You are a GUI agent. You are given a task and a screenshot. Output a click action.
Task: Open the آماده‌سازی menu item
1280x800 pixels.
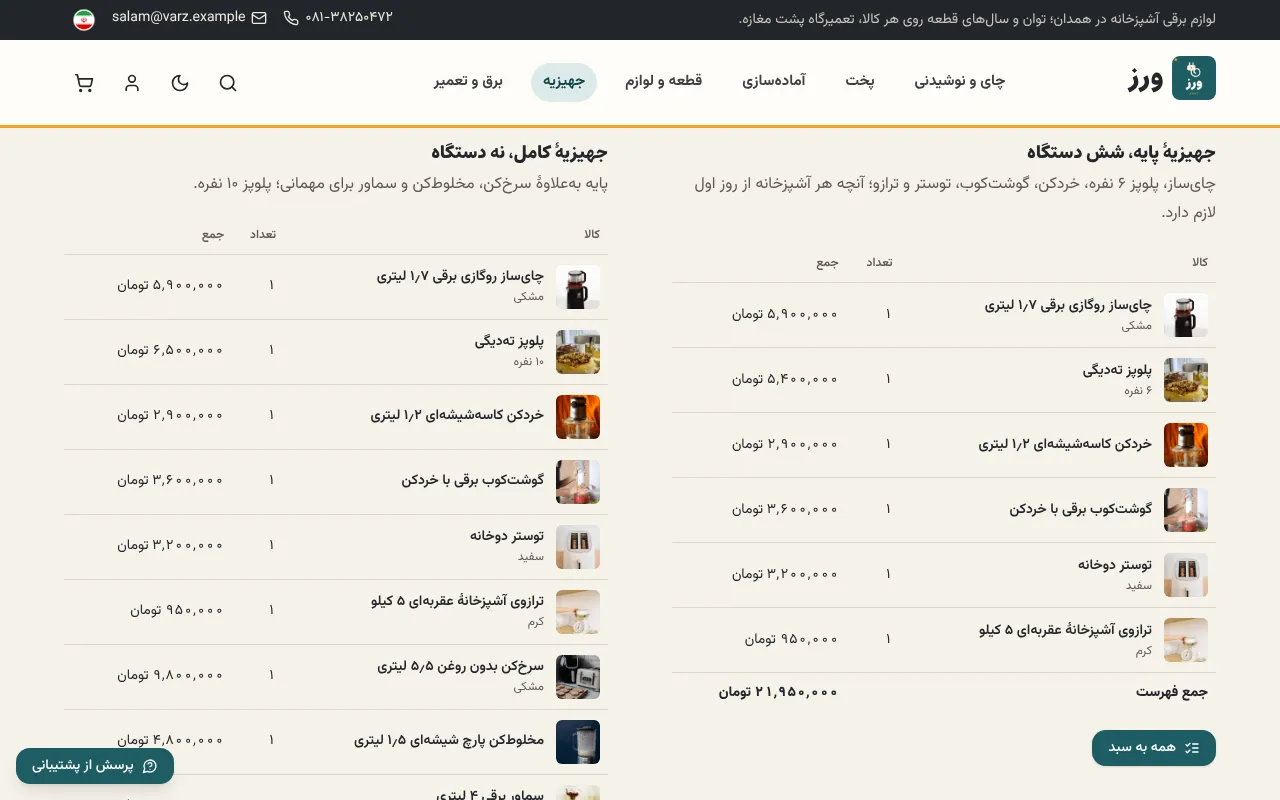[x=774, y=82]
